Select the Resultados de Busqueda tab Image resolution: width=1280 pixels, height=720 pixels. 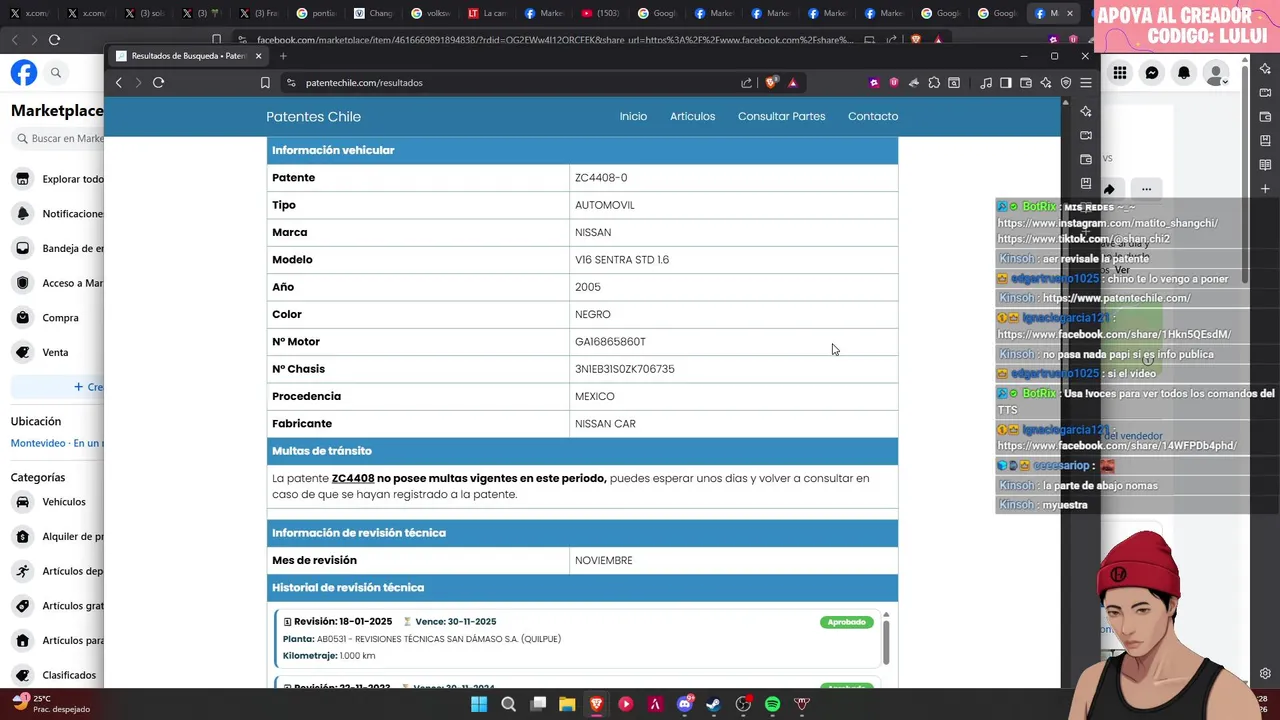click(189, 56)
